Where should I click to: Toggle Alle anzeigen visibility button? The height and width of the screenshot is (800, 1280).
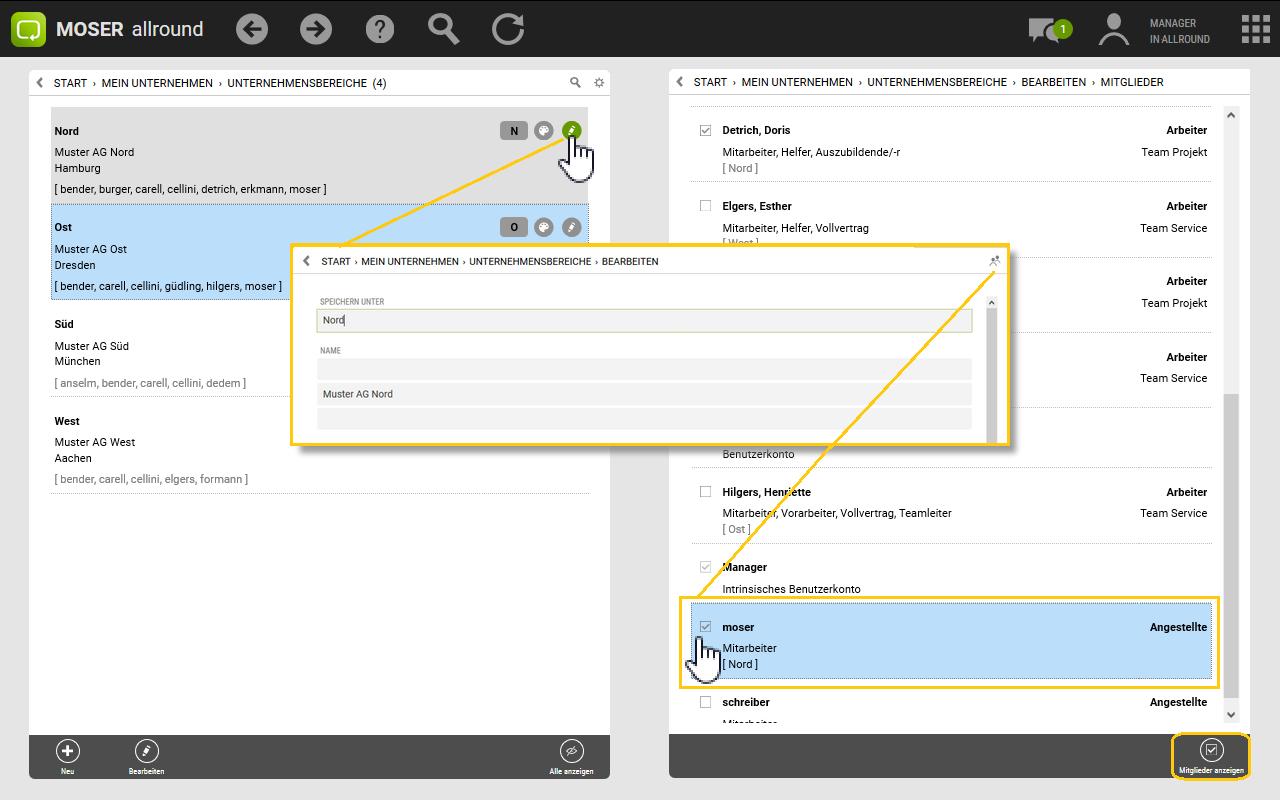pyautogui.click(x=571, y=757)
